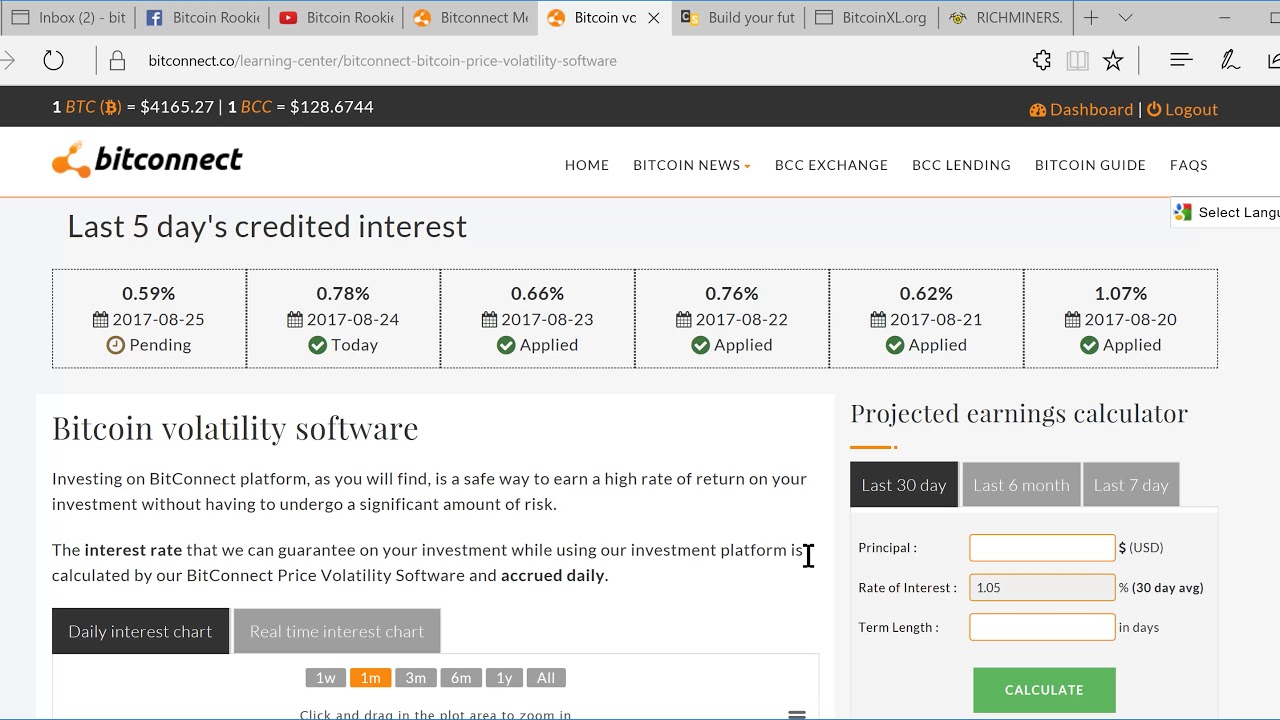This screenshot has width=1280, height=720.
Task: Open the Hub lines icon
Action: point(1181,60)
